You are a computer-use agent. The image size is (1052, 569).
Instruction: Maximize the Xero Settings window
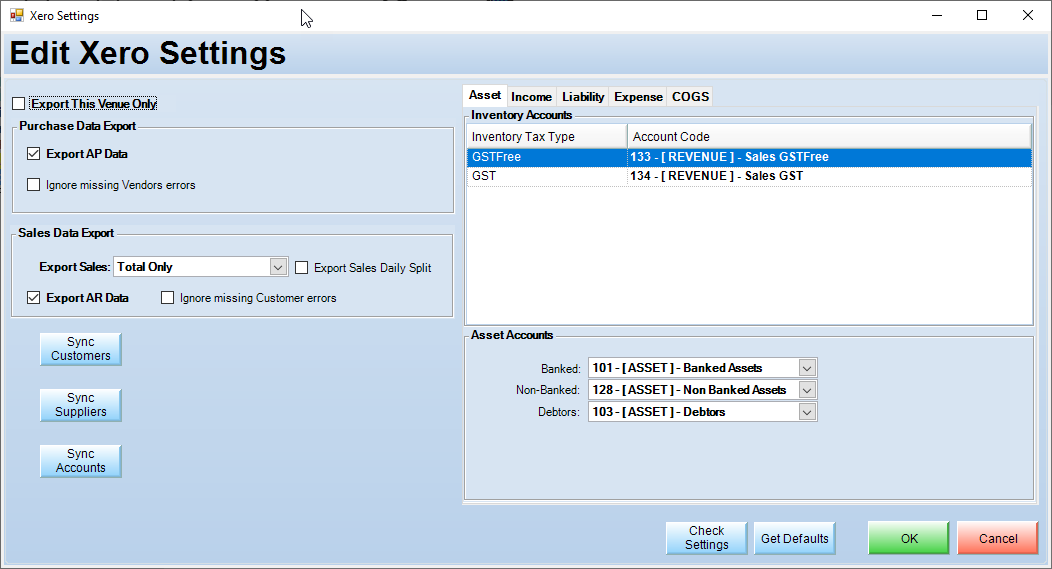982,15
